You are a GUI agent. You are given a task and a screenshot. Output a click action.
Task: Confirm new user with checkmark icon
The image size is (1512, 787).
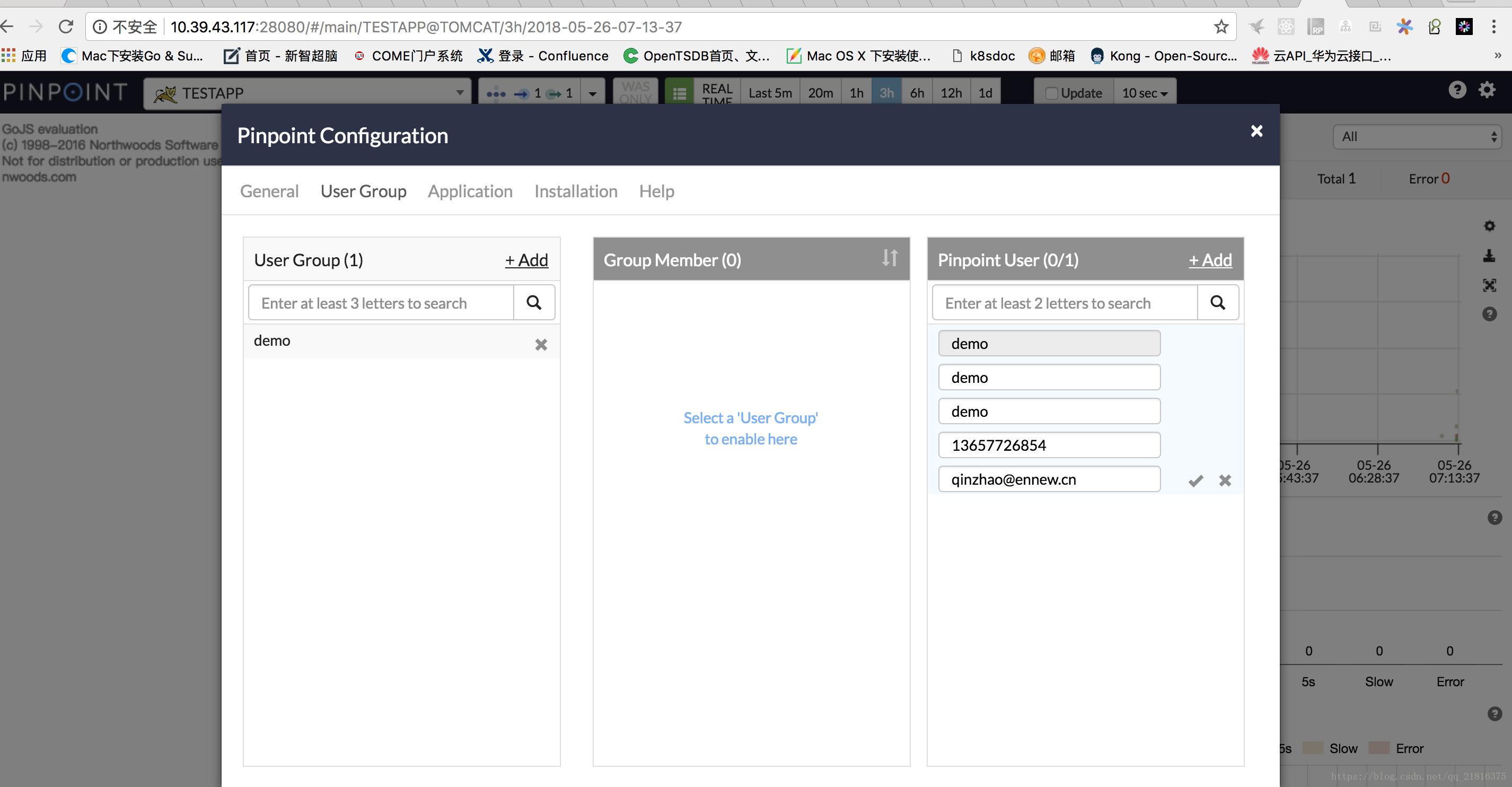click(1195, 480)
